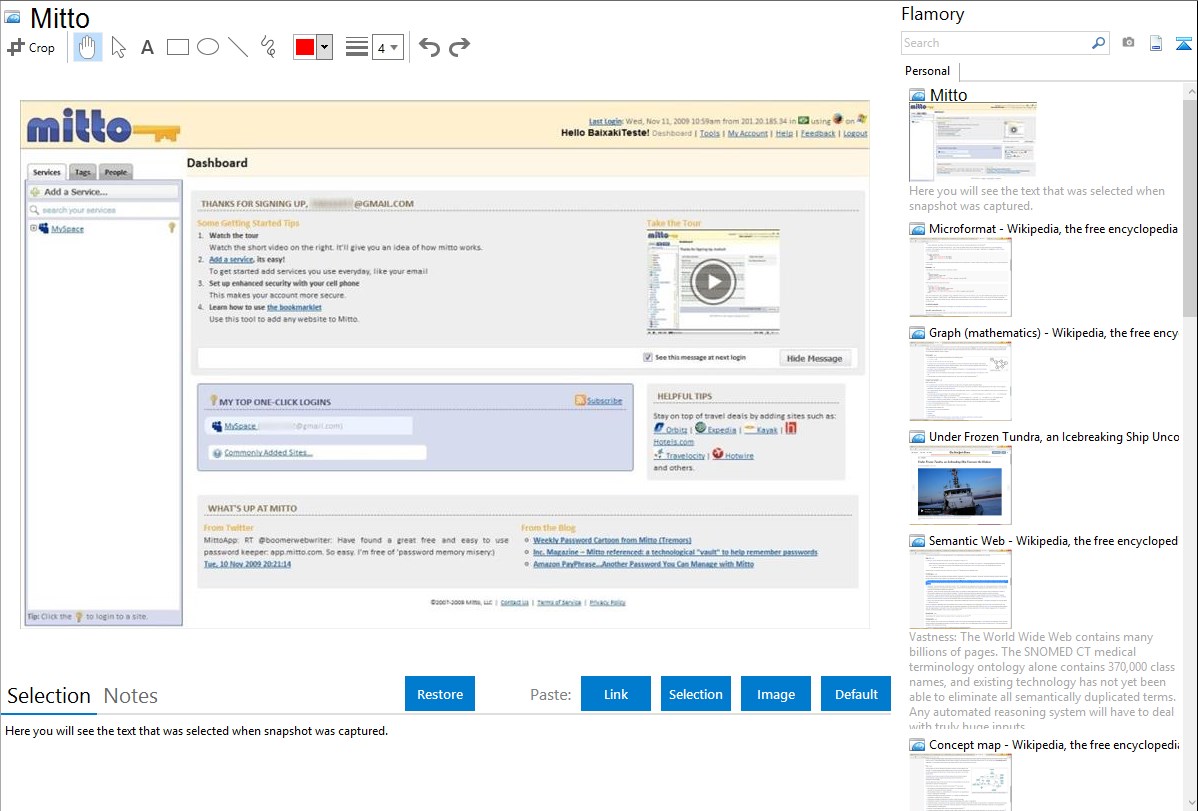Click the search magnifier icon
Image resolution: width=1198 pixels, height=811 pixels.
tap(1099, 43)
